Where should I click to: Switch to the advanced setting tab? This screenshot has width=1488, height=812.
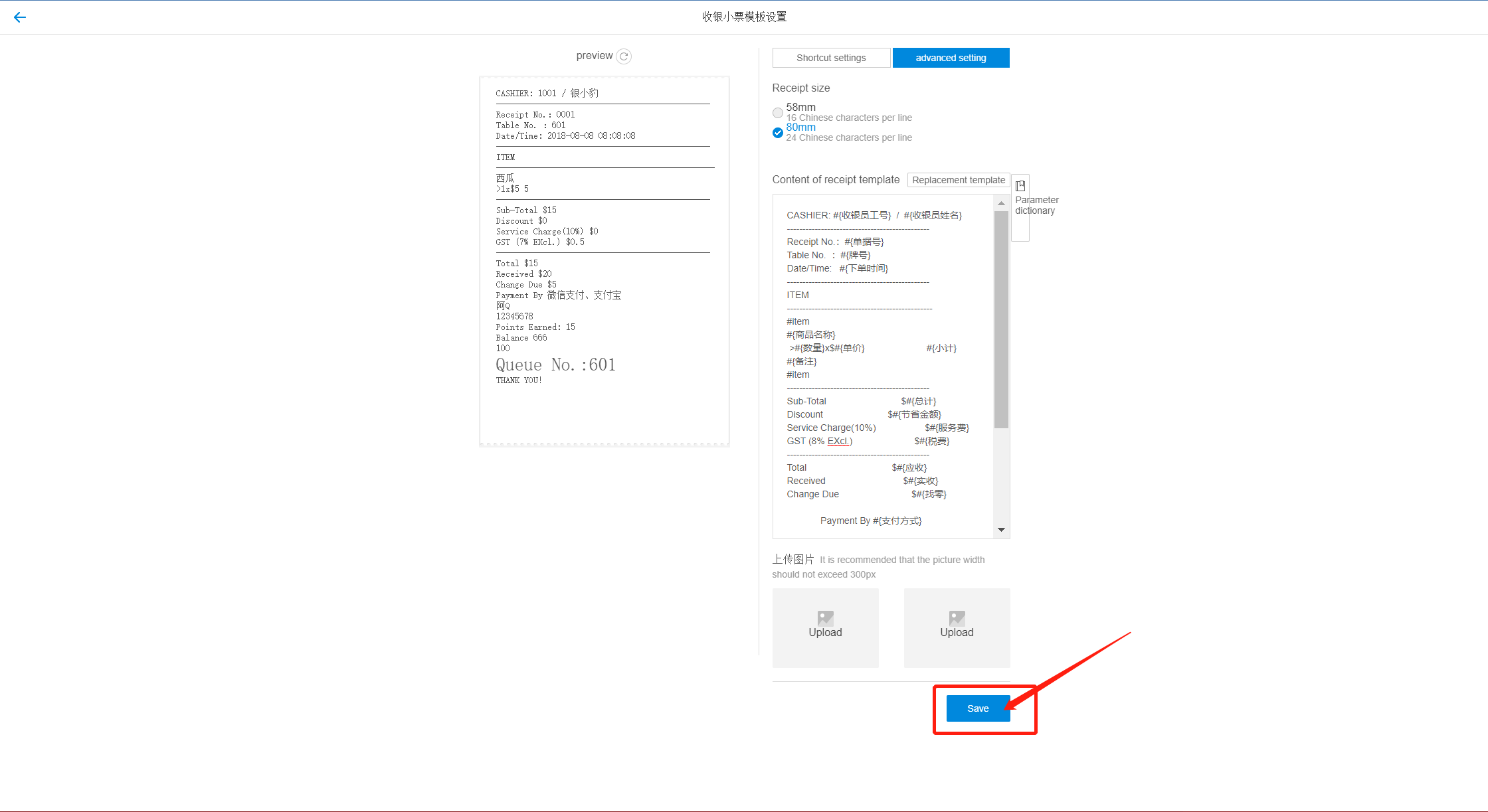click(951, 58)
